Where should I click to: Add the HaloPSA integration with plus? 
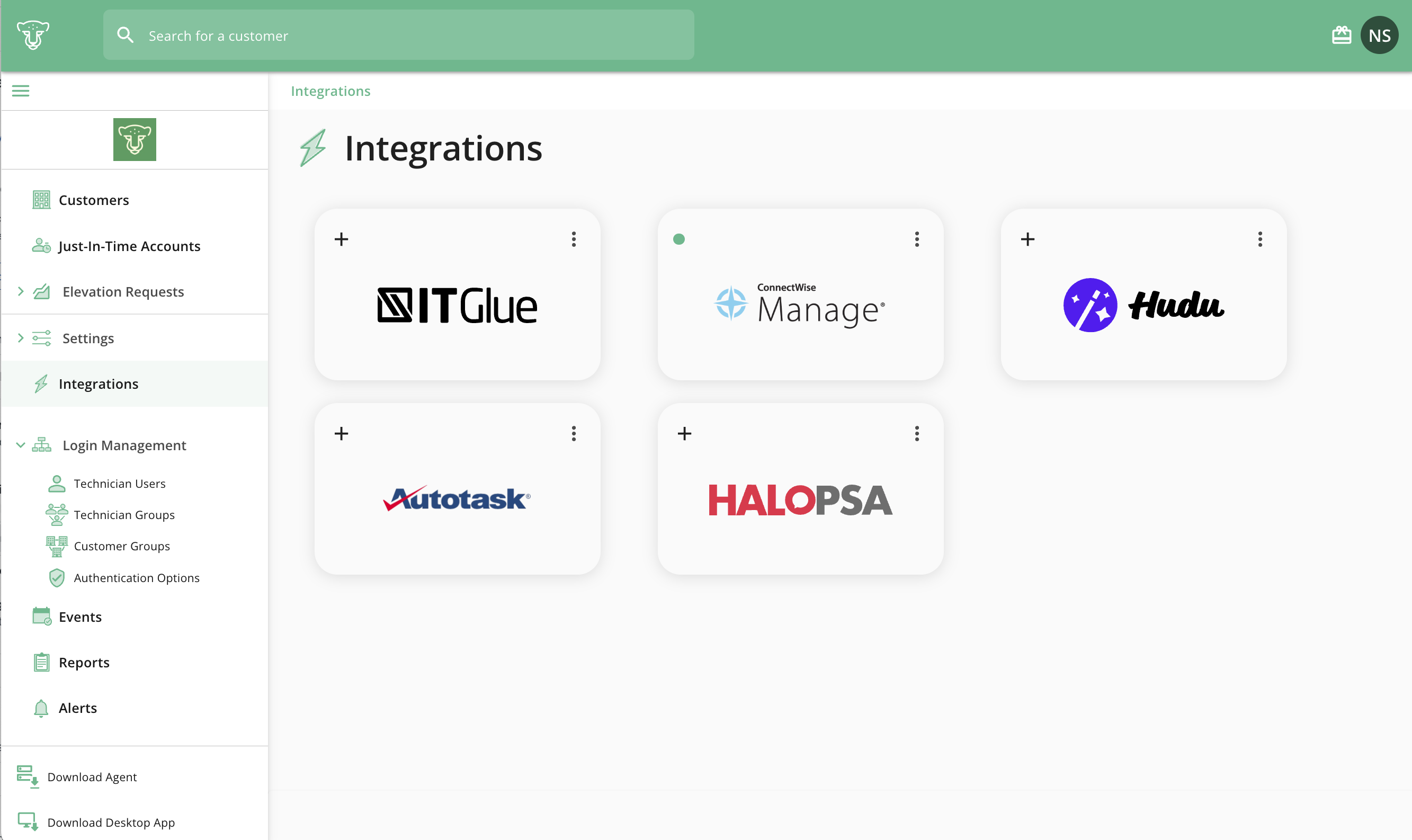[x=685, y=434]
